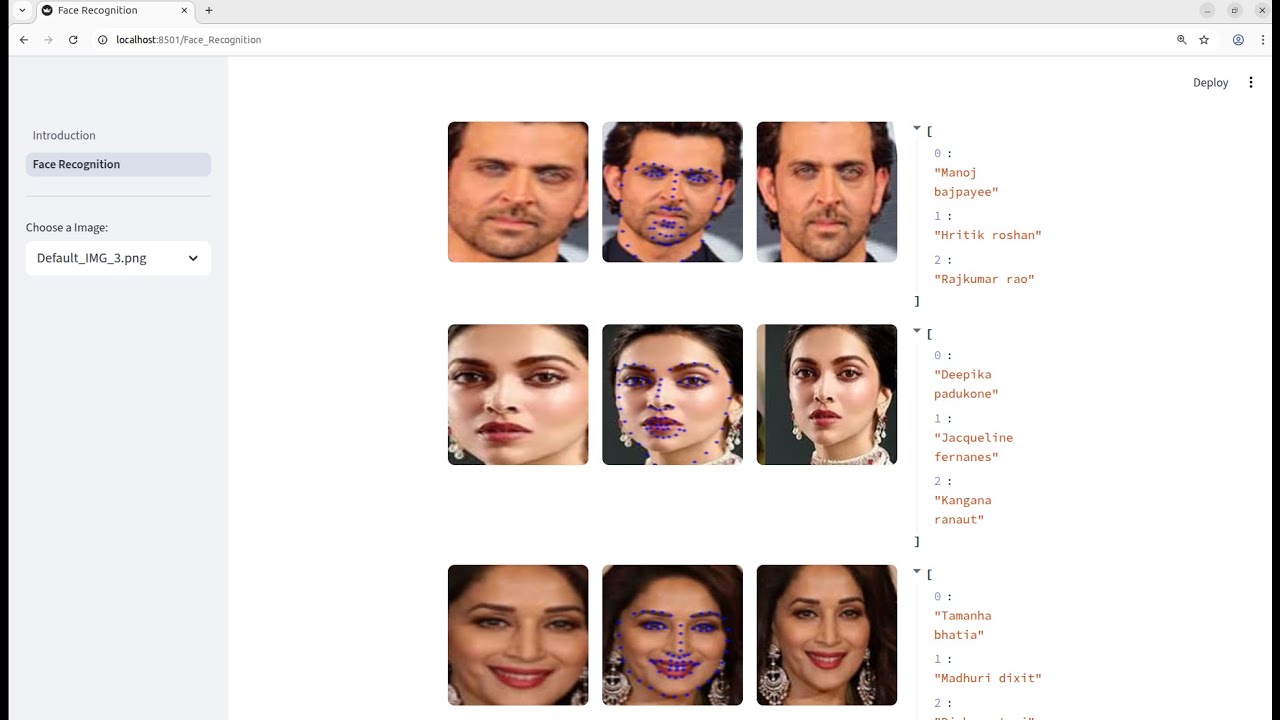
Task: Collapse the third JSON result array
Action: tap(916, 571)
